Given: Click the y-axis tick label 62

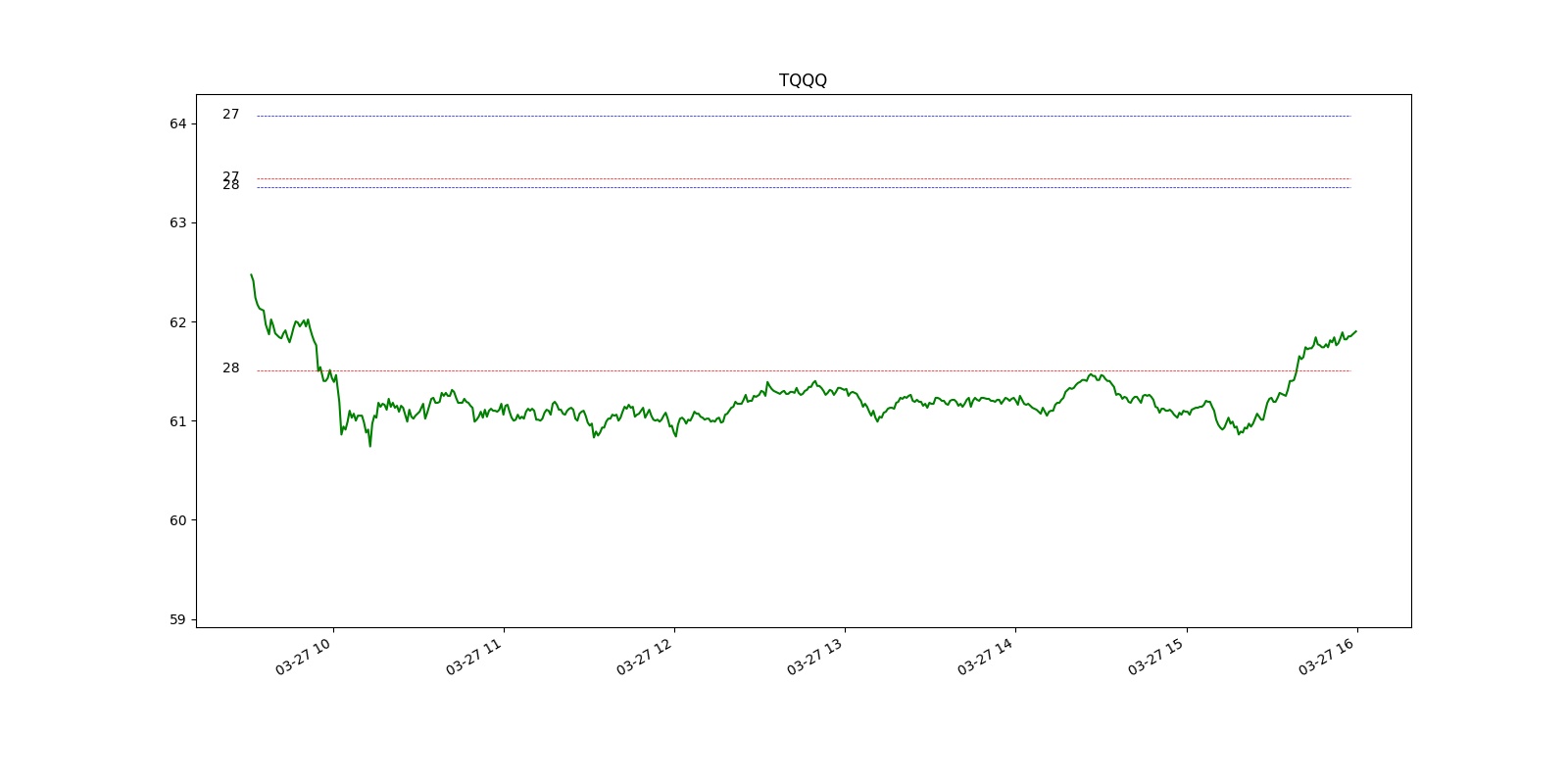Looking at the screenshot, I should 177,322.
